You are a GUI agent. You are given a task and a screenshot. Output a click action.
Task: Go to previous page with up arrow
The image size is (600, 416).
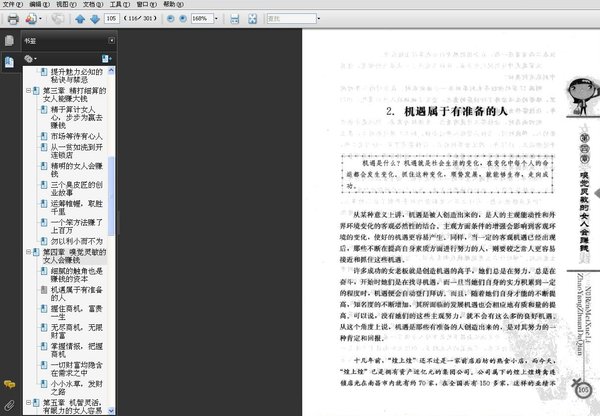pos(80,19)
